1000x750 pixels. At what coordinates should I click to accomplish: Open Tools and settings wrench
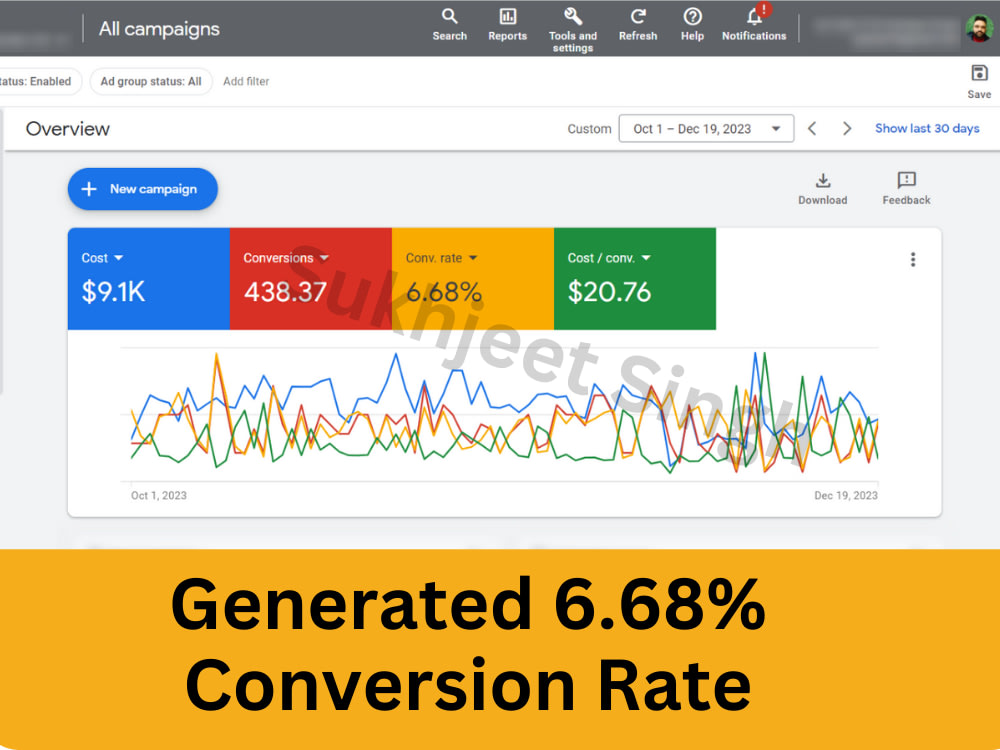click(573, 30)
